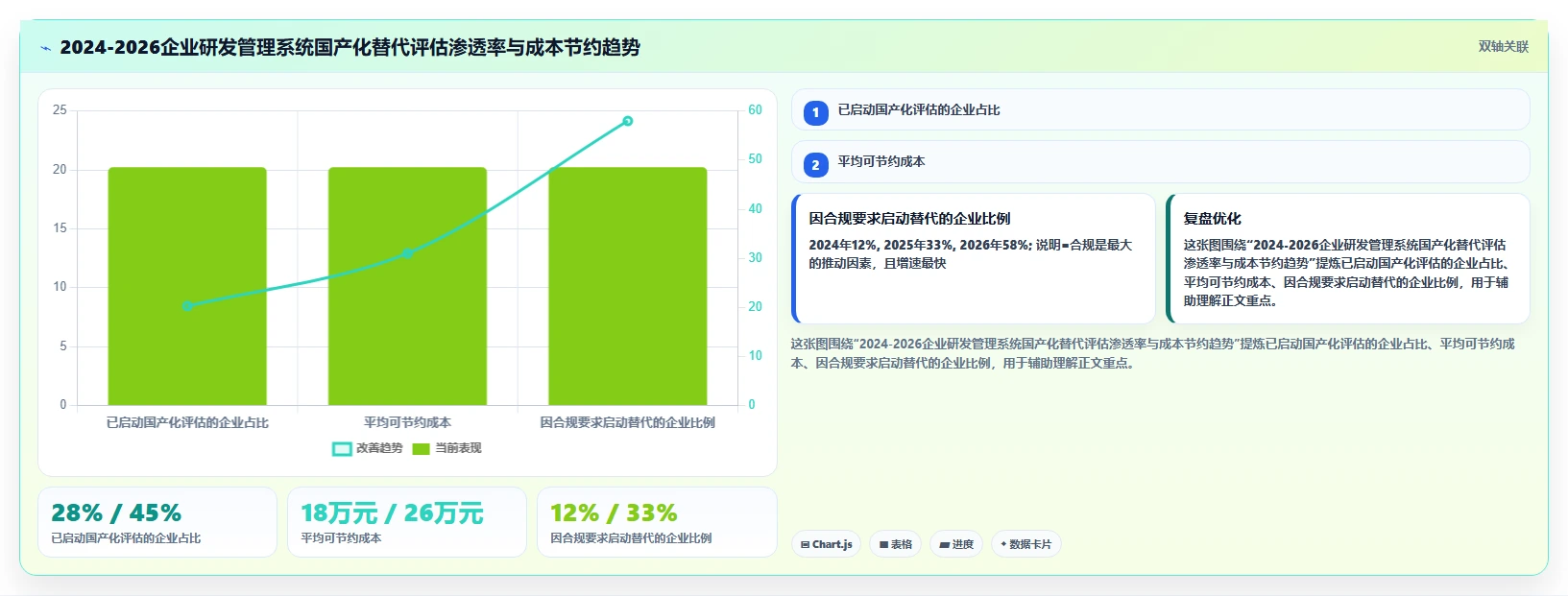Click the 18万元 / 26万元 stat card
This screenshot has width=1568, height=596.
coord(407,522)
